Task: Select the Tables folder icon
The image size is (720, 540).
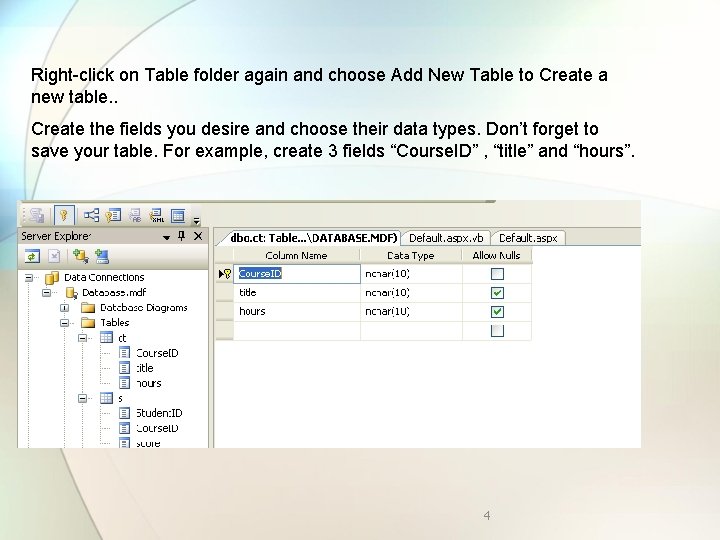Action: pyautogui.click(x=88, y=322)
